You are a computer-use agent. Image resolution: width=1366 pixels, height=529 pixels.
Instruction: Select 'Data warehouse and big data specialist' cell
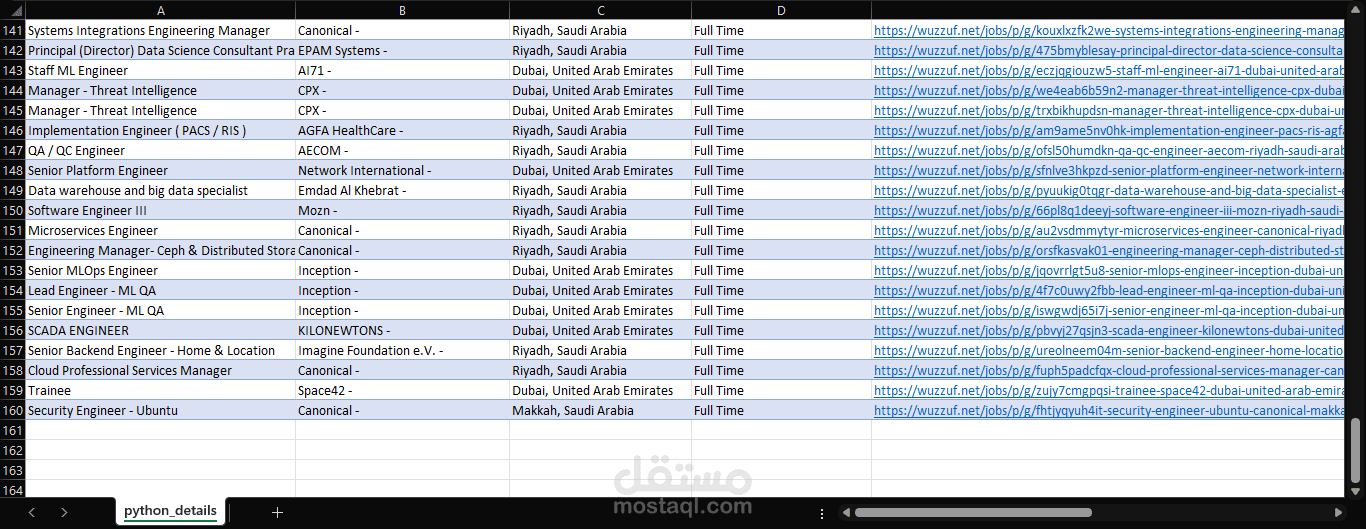click(x=161, y=190)
